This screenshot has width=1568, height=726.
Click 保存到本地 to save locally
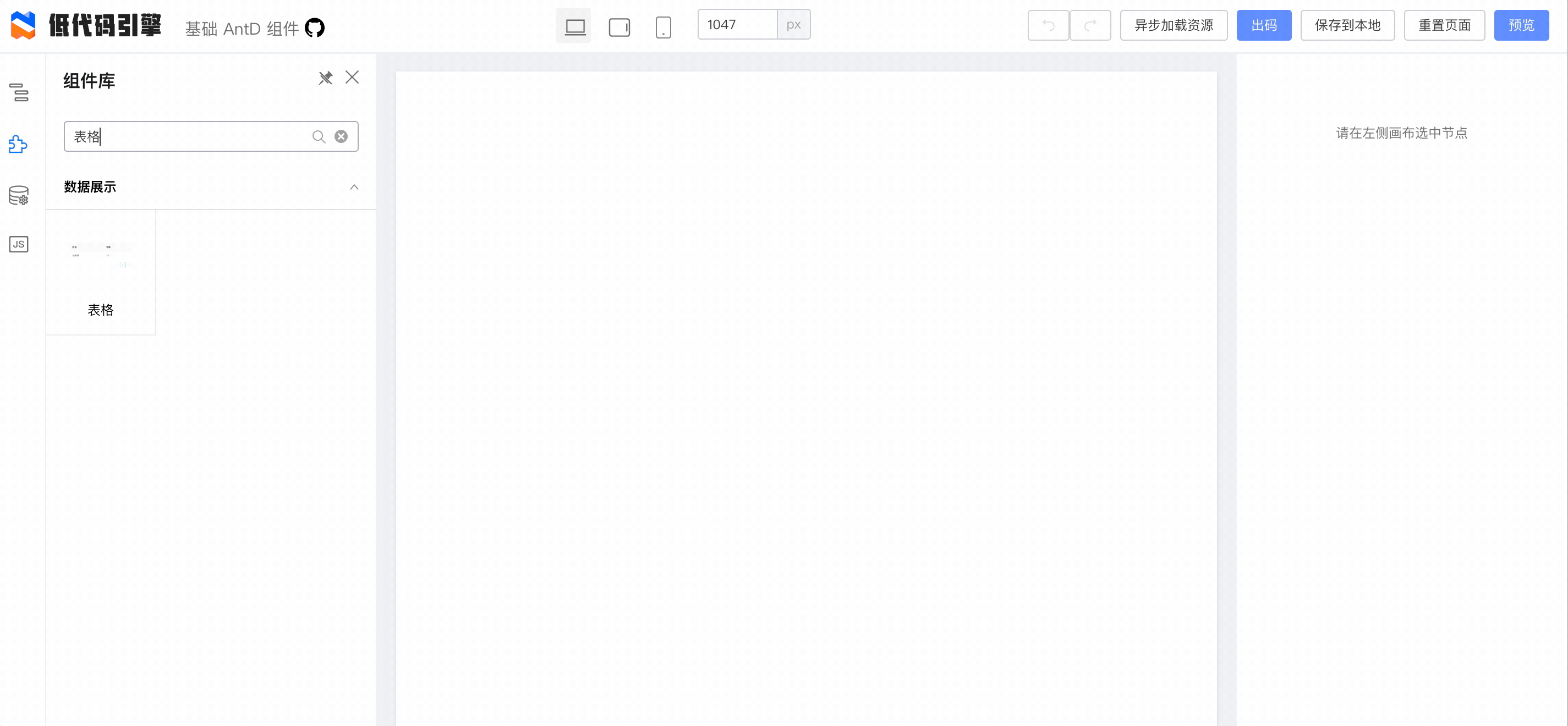coord(1347,25)
